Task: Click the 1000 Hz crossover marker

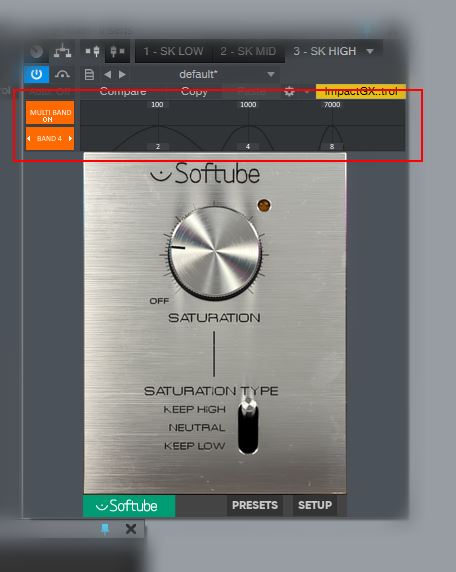Action: pos(248,105)
